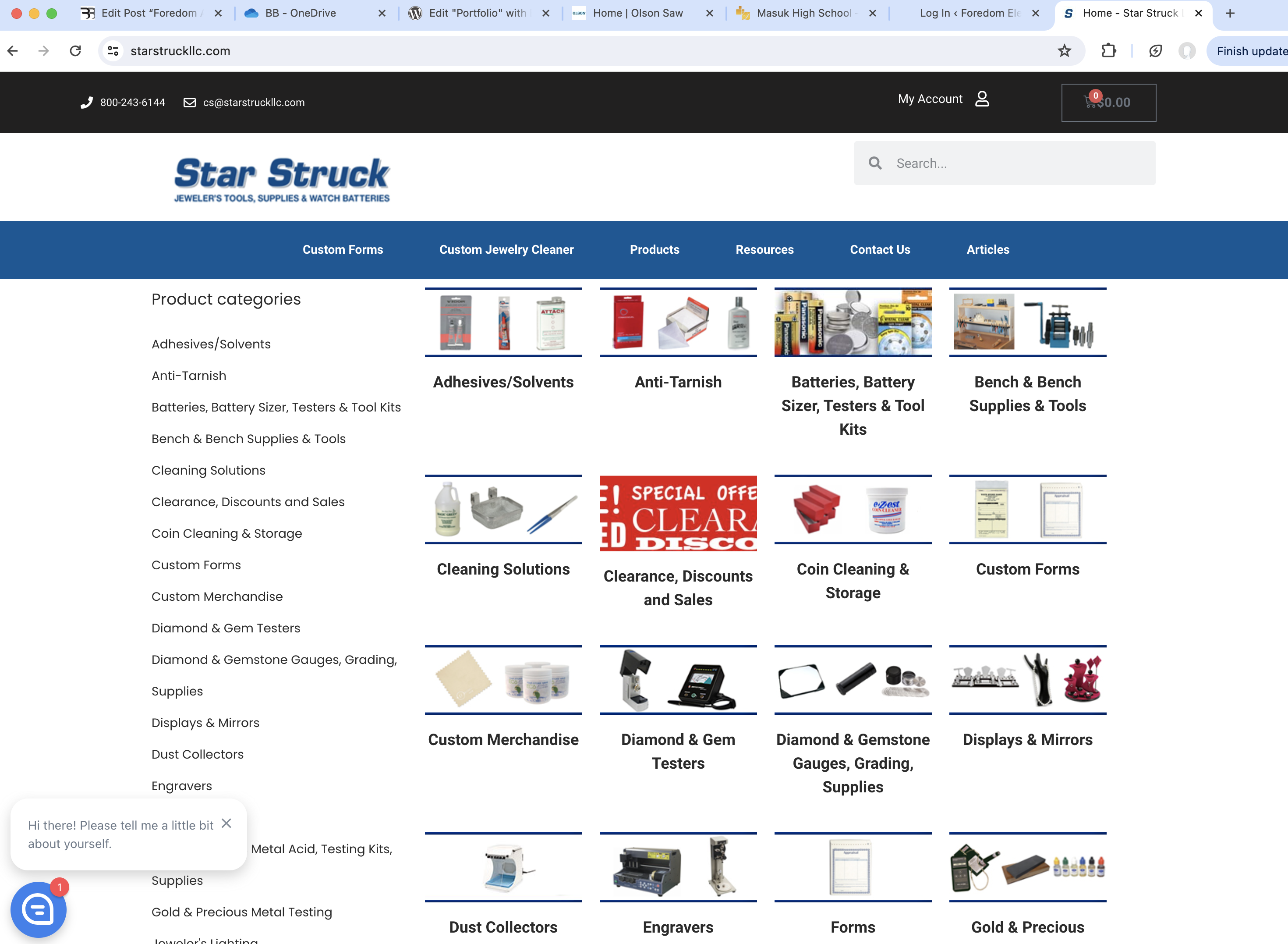Click the search magnifier icon
This screenshot has height=944, width=1288.
[x=875, y=163]
